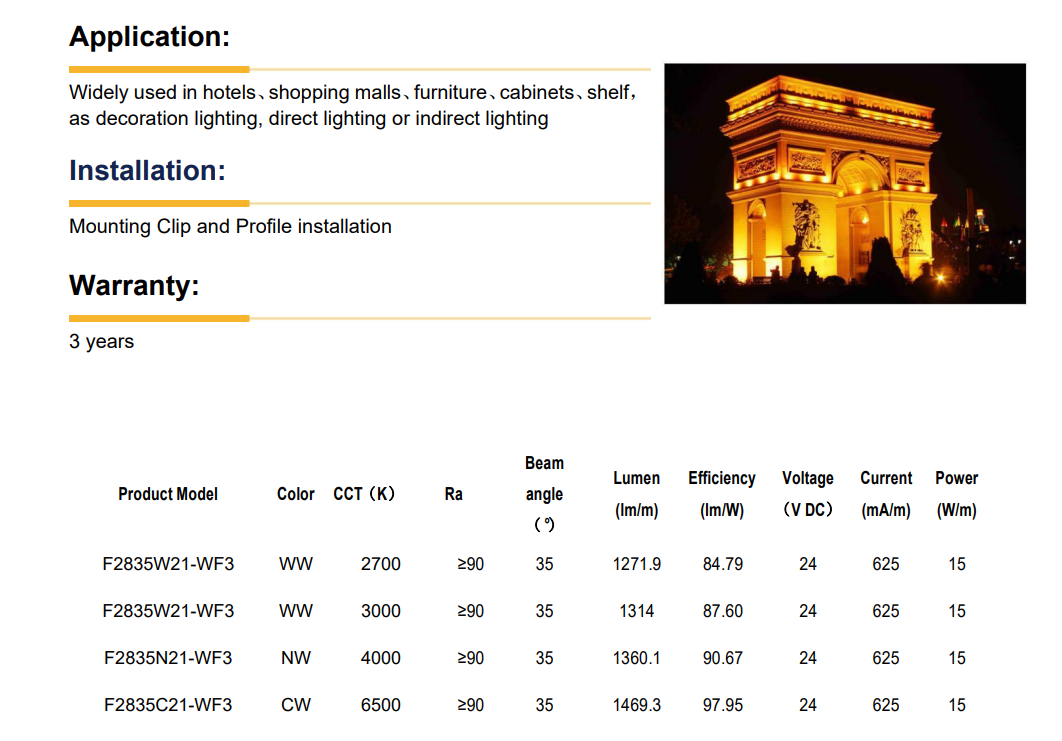The height and width of the screenshot is (741, 1062).
Task: Click the "Color" column header
Action: click(295, 494)
